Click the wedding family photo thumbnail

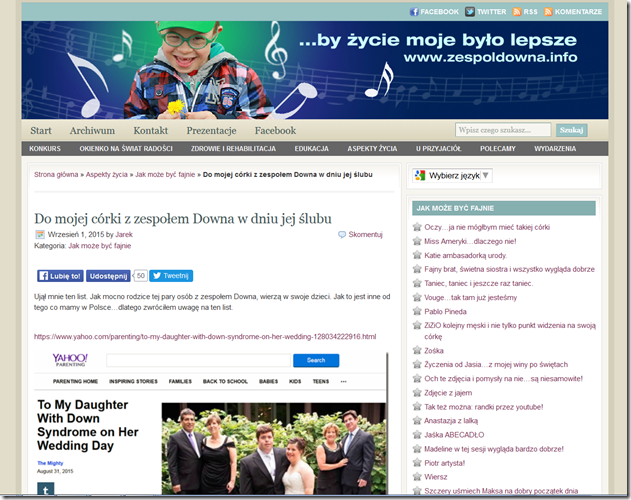[273, 448]
